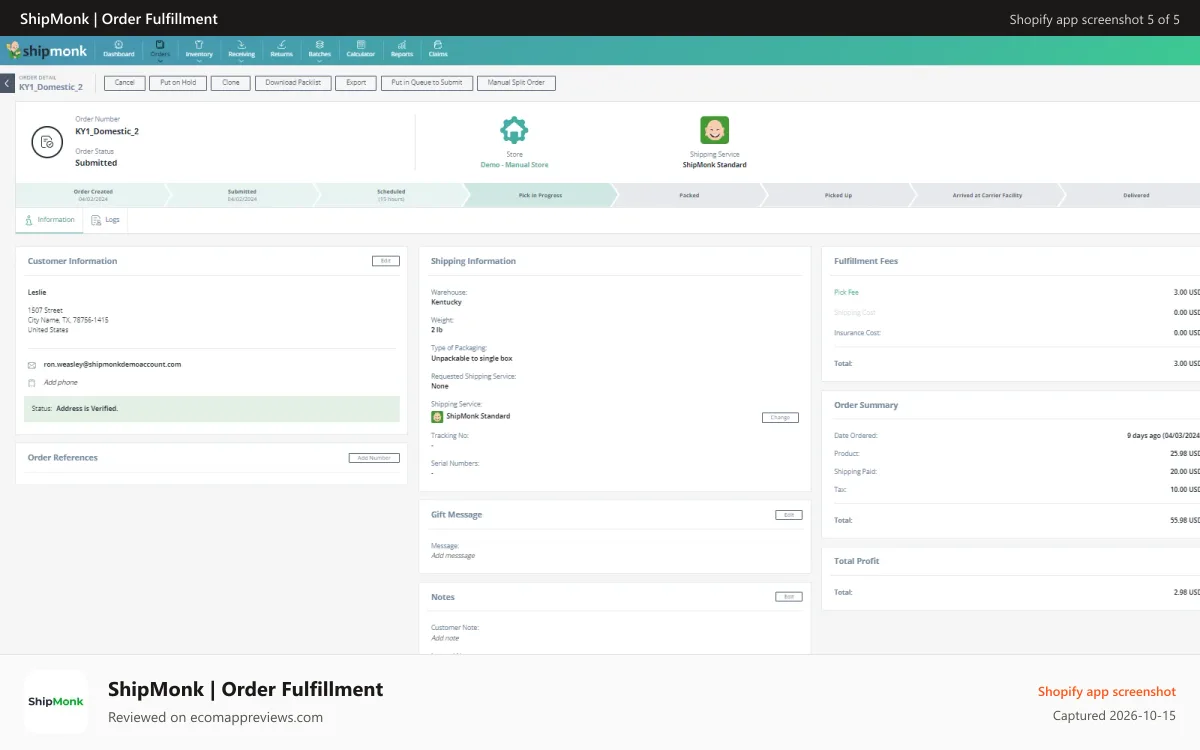Click the ron.weasley email address
1200x750 pixels.
pyautogui.click(x=112, y=365)
